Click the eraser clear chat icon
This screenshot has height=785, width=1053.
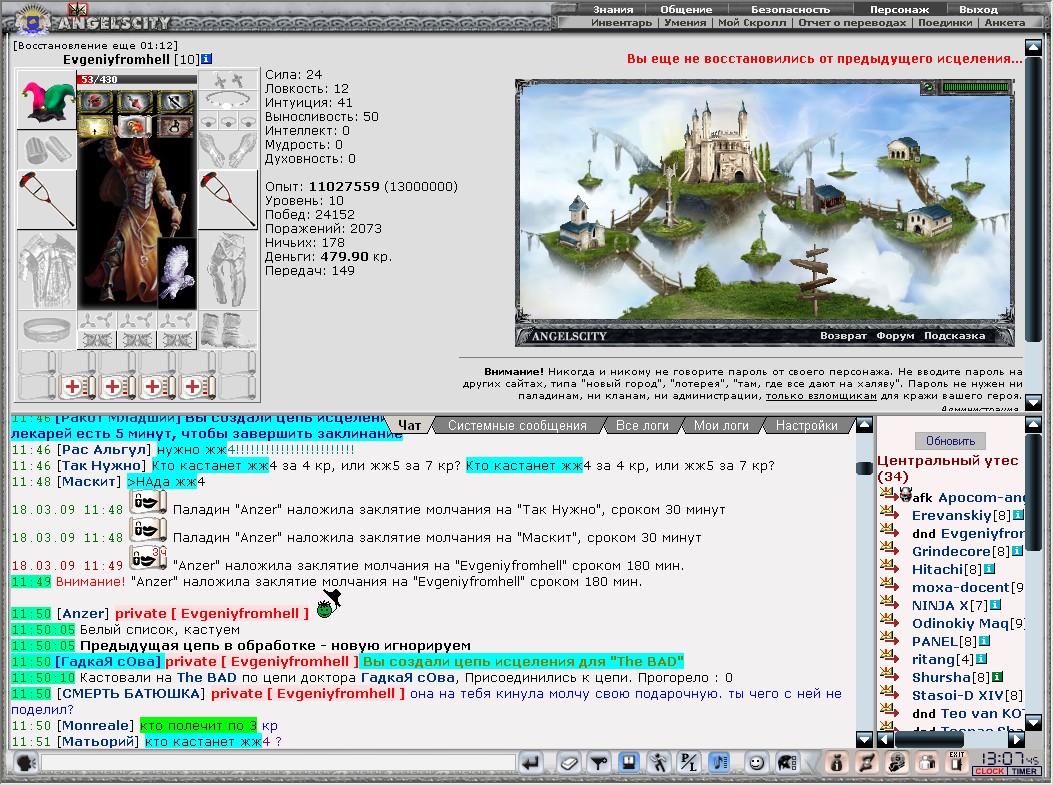[568, 763]
